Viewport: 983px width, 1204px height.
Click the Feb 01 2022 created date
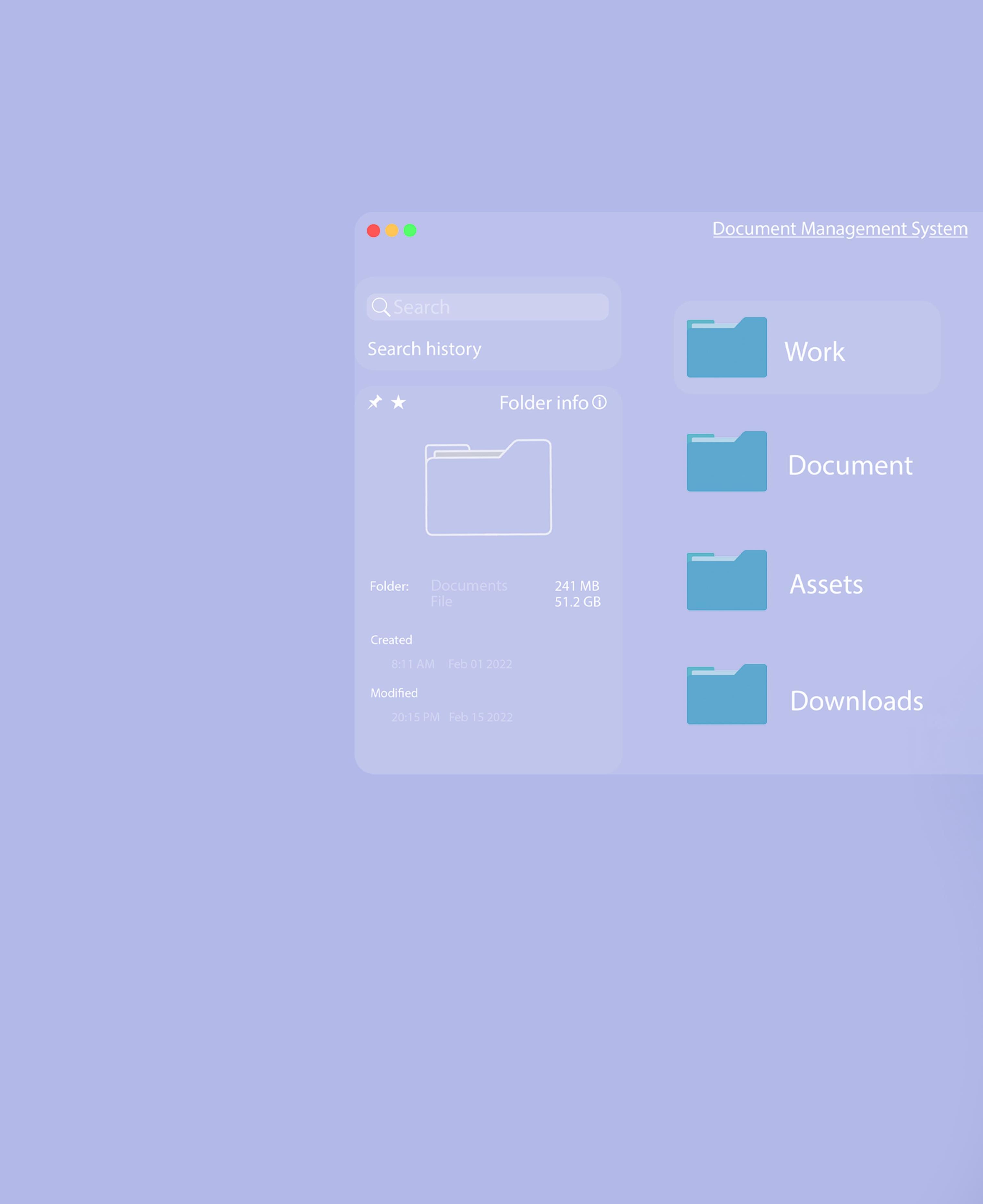tap(480, 664)
